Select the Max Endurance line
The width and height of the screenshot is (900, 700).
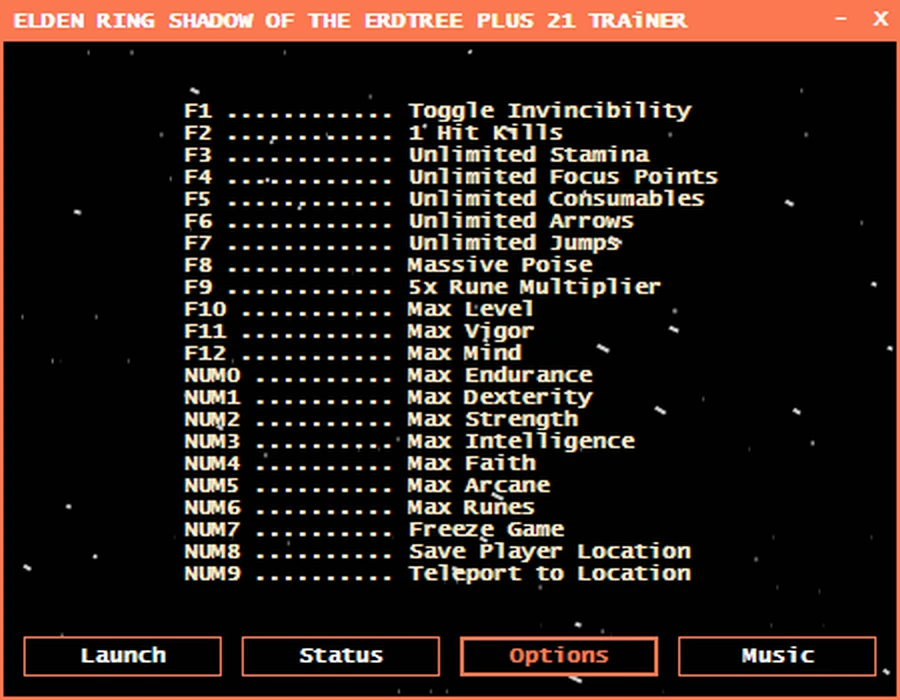pyautogui.click(x=388, y=375)
